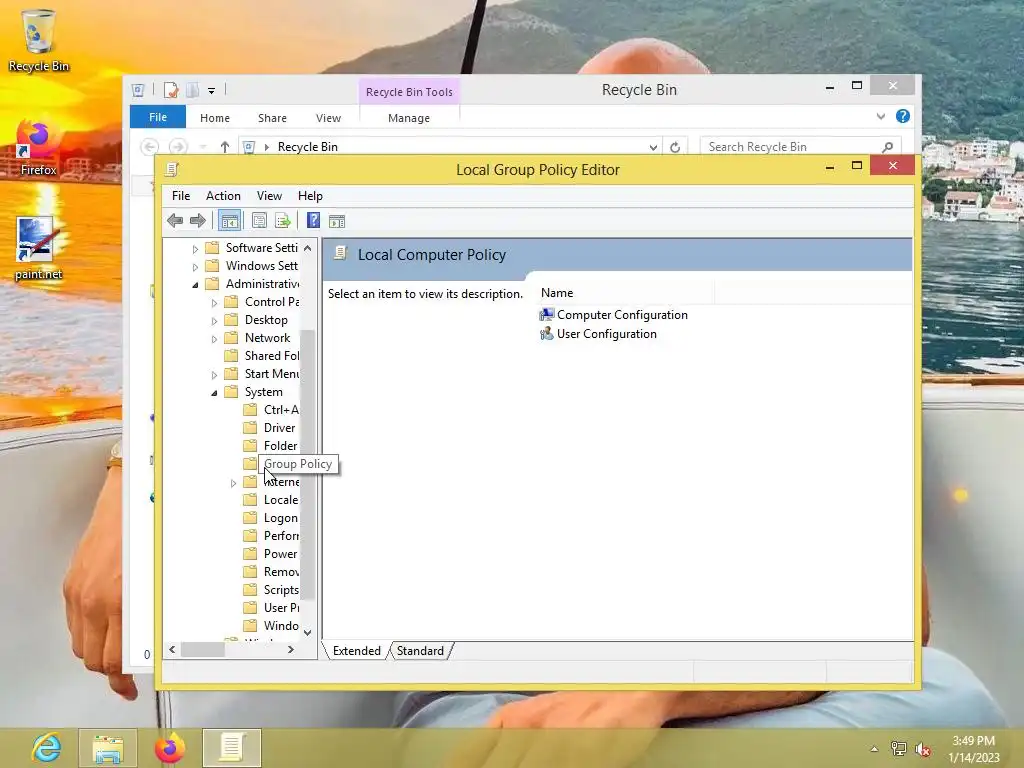Open the Action menu
Image resolution: width=1024 pixels, height=768 pixels.
click(x=223, y=196)
